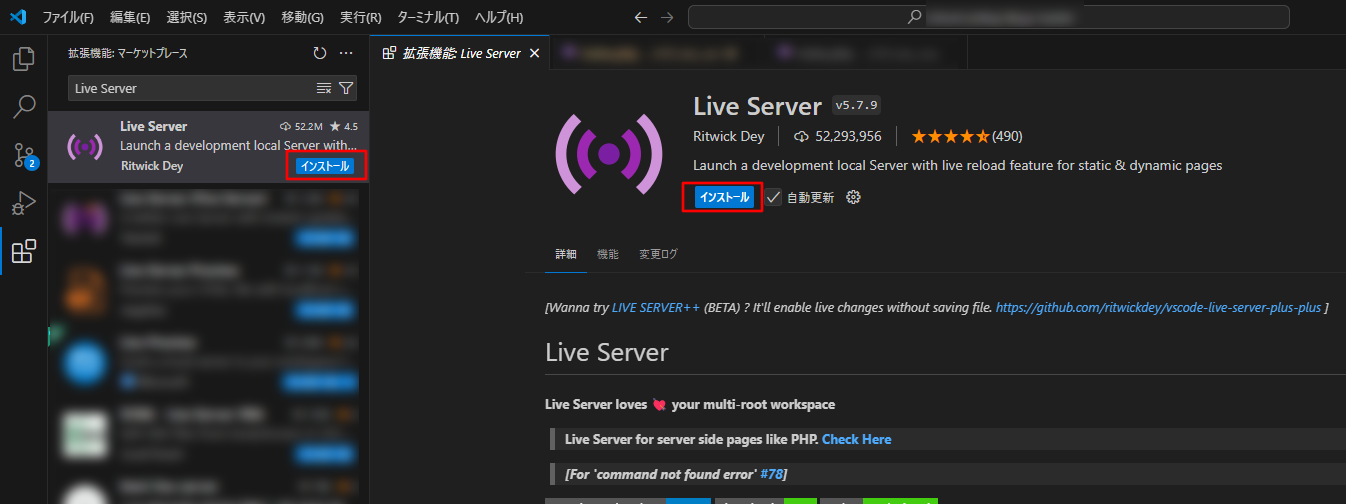
Task: Click the VS Code logo in the title bar
Action: (17, 17)
